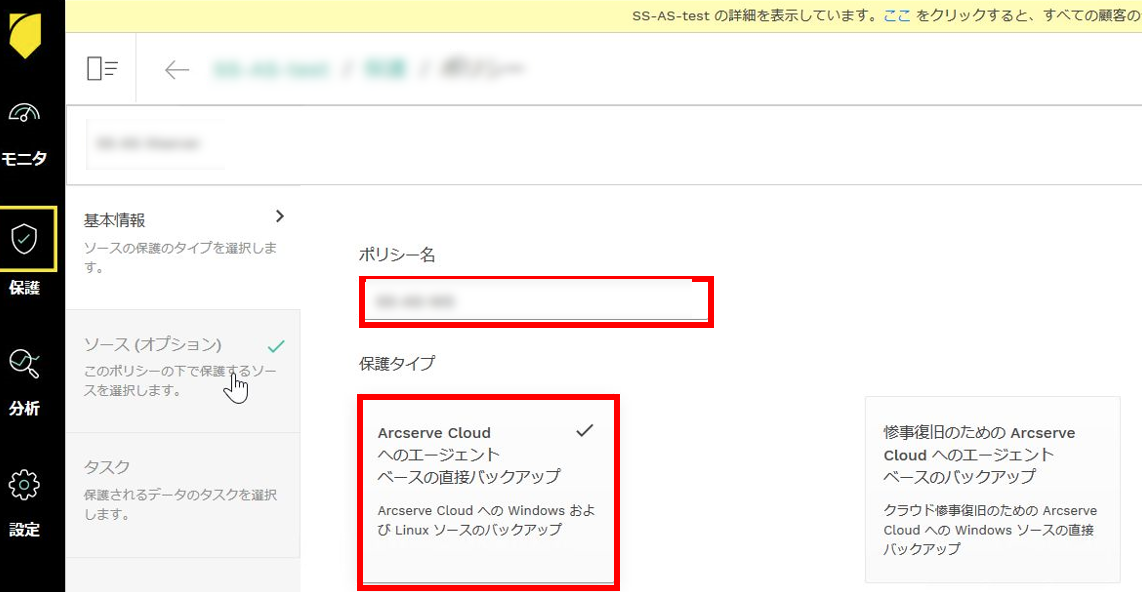Open the 設定 gear icon

coord(24,485)
